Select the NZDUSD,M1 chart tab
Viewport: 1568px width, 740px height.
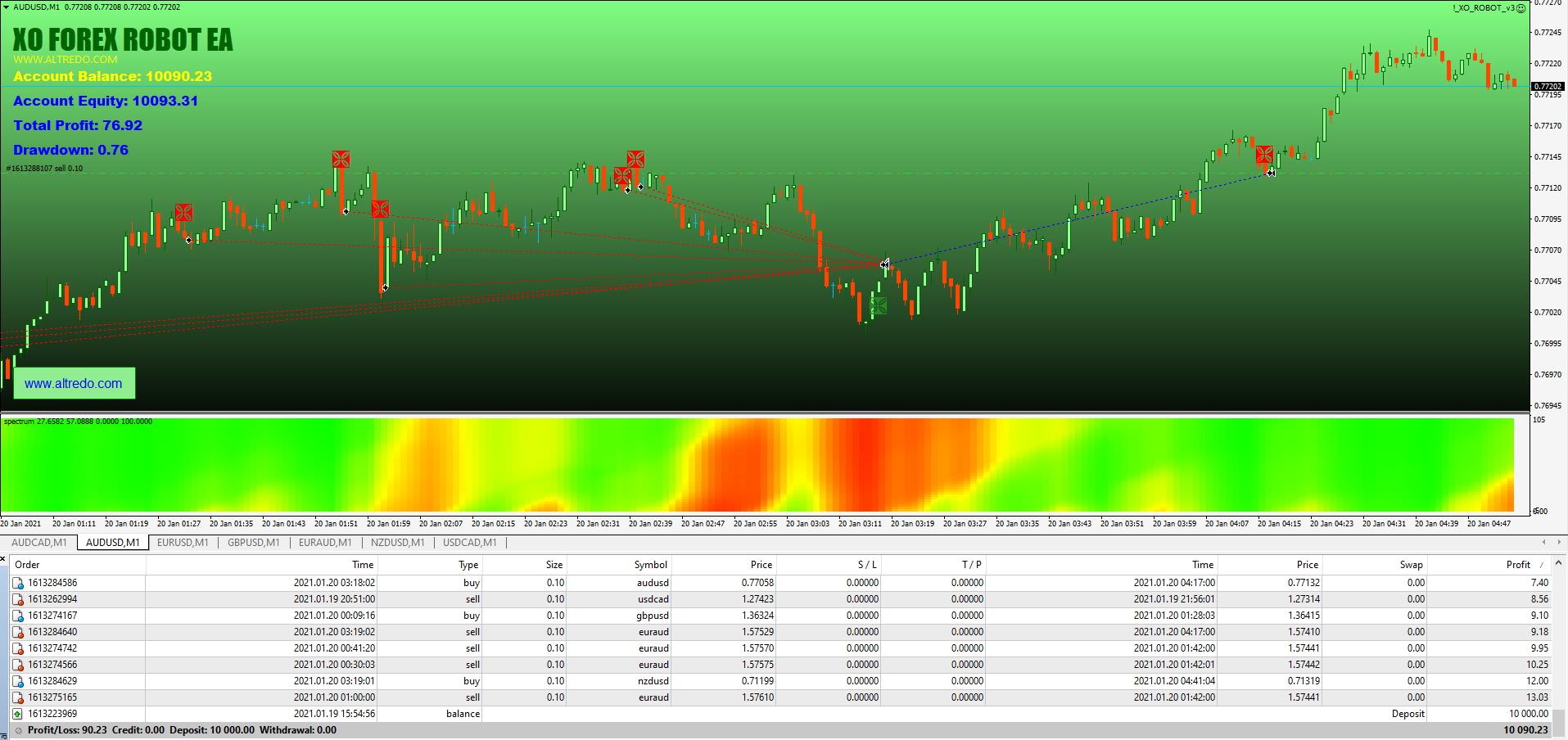pos(397,543)
